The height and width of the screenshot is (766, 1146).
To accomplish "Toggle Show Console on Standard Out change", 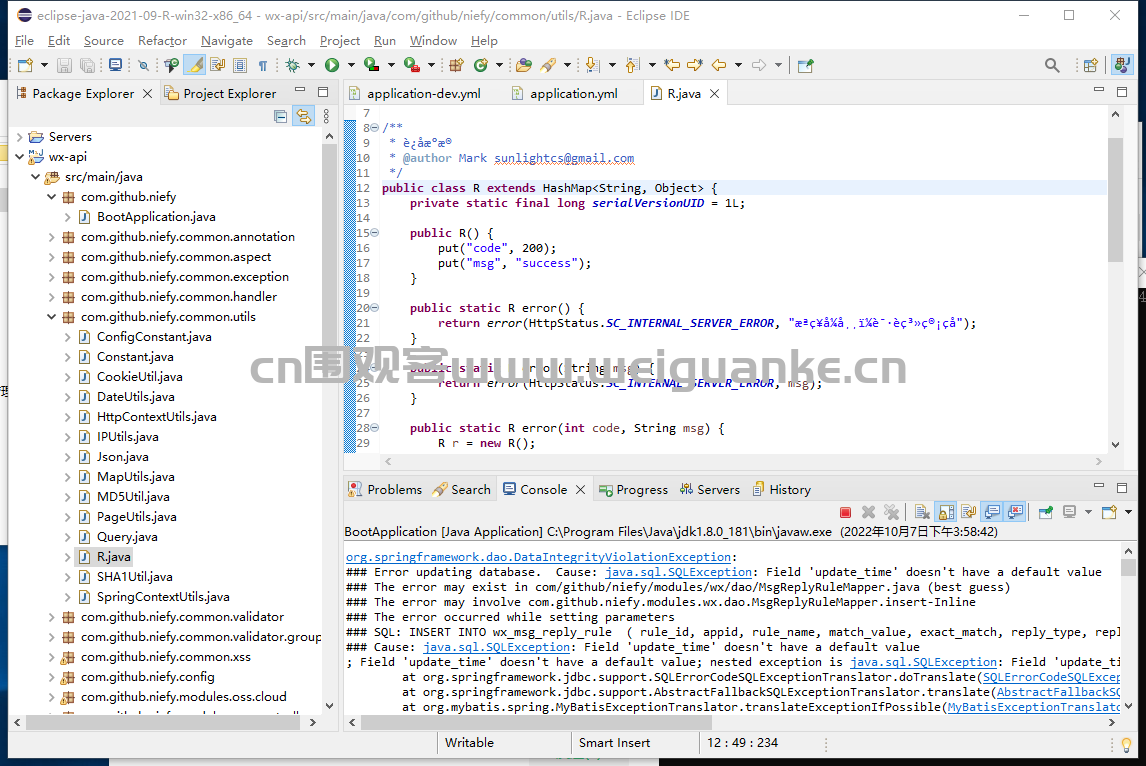I will [992, 512].
